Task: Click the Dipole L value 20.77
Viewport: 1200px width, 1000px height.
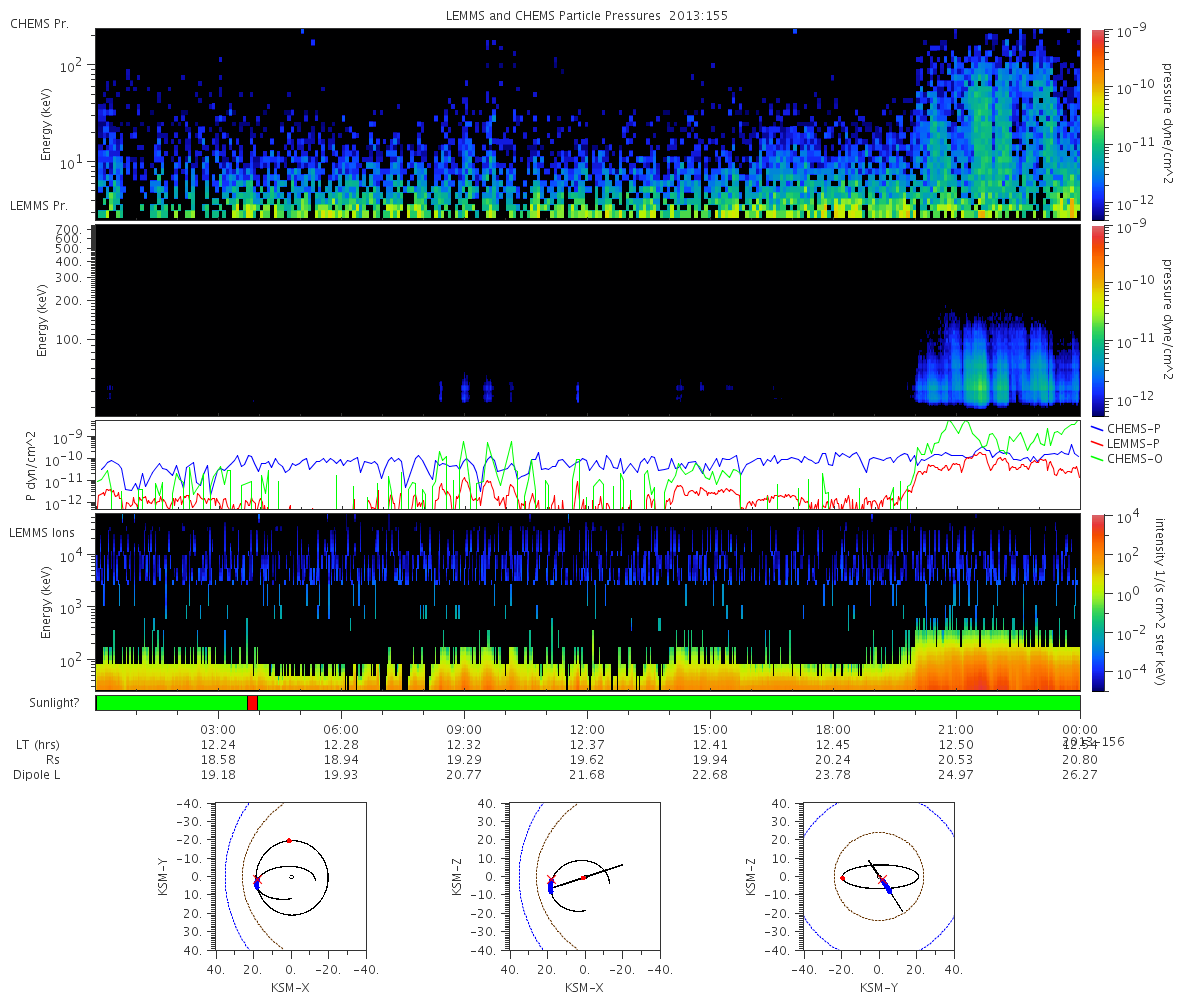Action: (x=465, y=775)
